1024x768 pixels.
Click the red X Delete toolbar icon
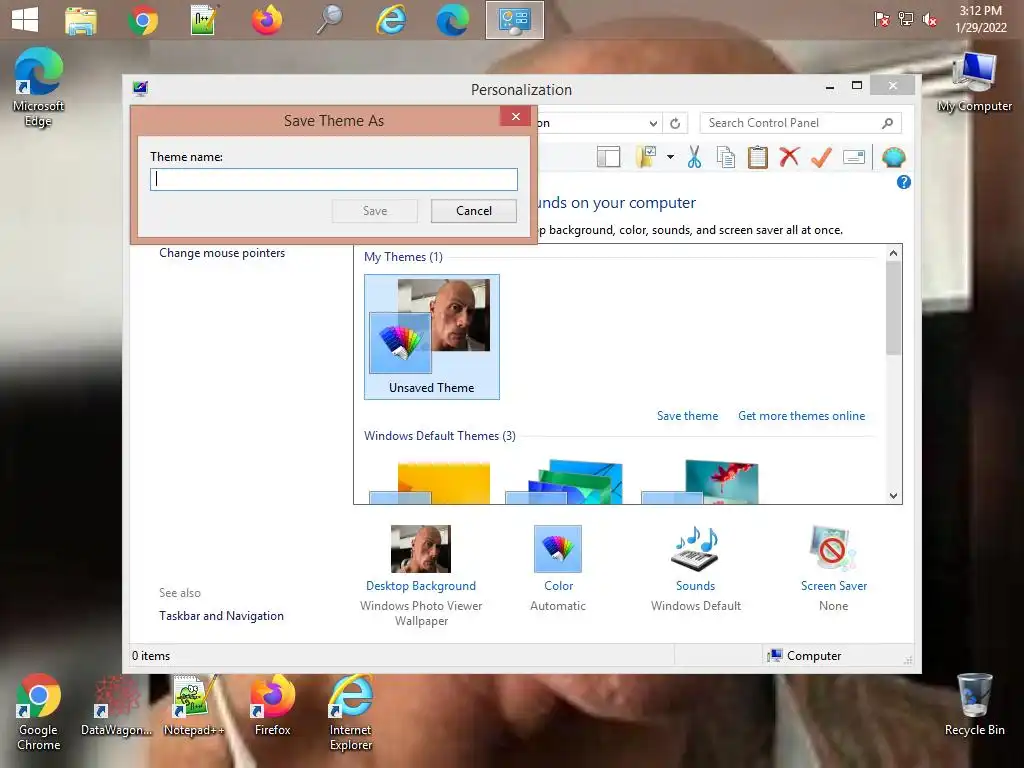[789, 157]
